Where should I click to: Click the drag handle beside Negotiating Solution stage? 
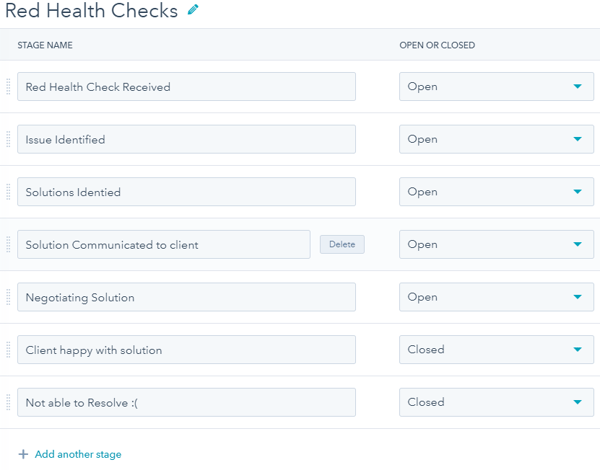8,297
